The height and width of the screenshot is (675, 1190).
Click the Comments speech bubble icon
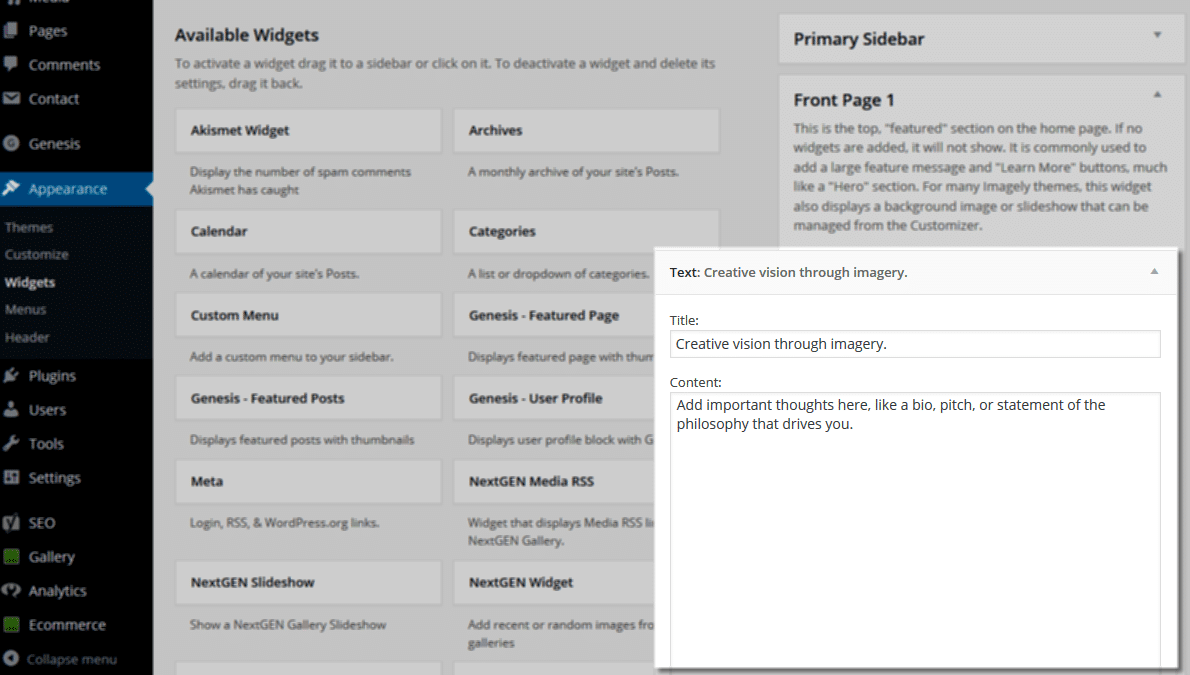(x=11, y=64)
